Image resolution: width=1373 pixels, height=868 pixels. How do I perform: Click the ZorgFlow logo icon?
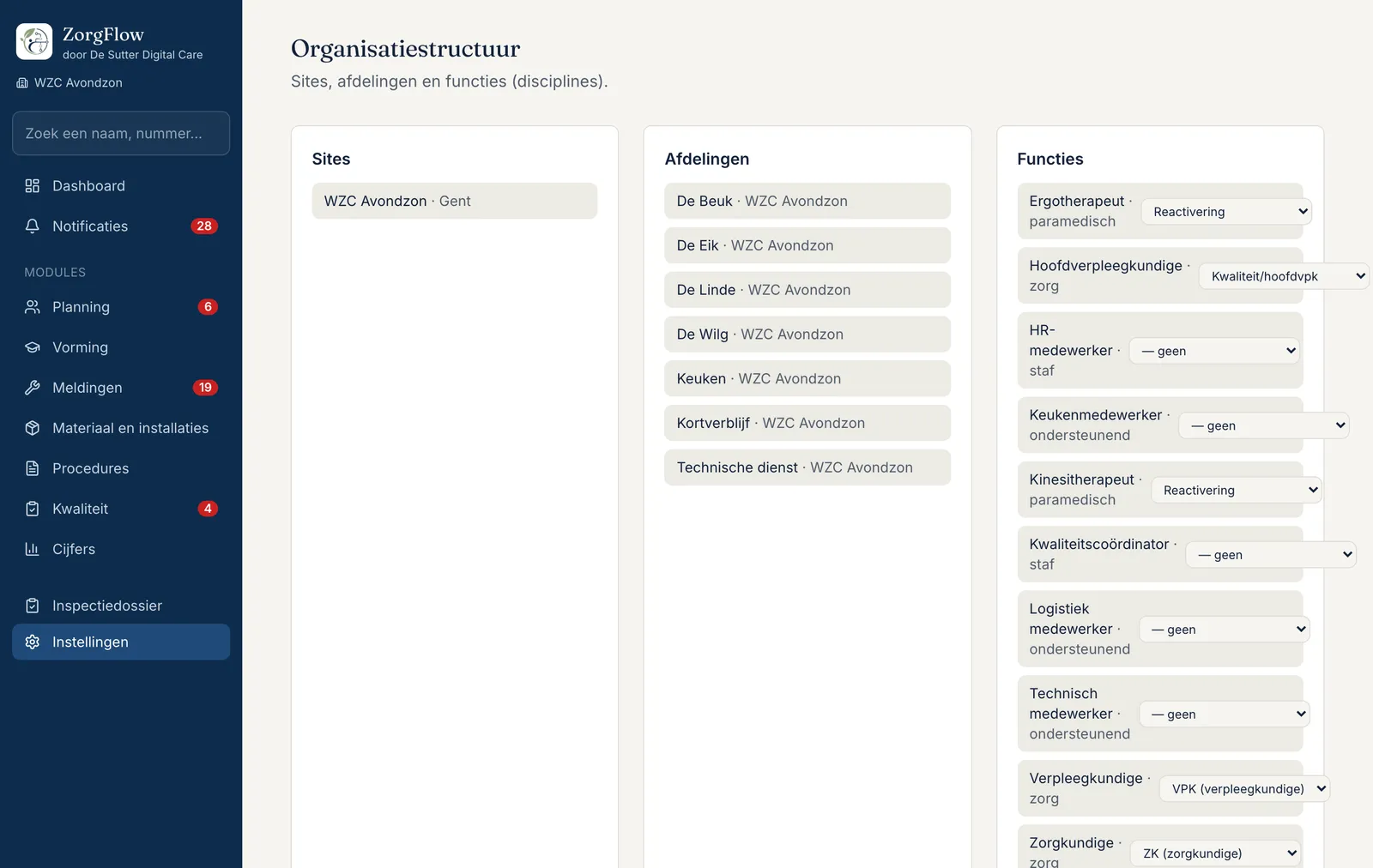(34, 41)
